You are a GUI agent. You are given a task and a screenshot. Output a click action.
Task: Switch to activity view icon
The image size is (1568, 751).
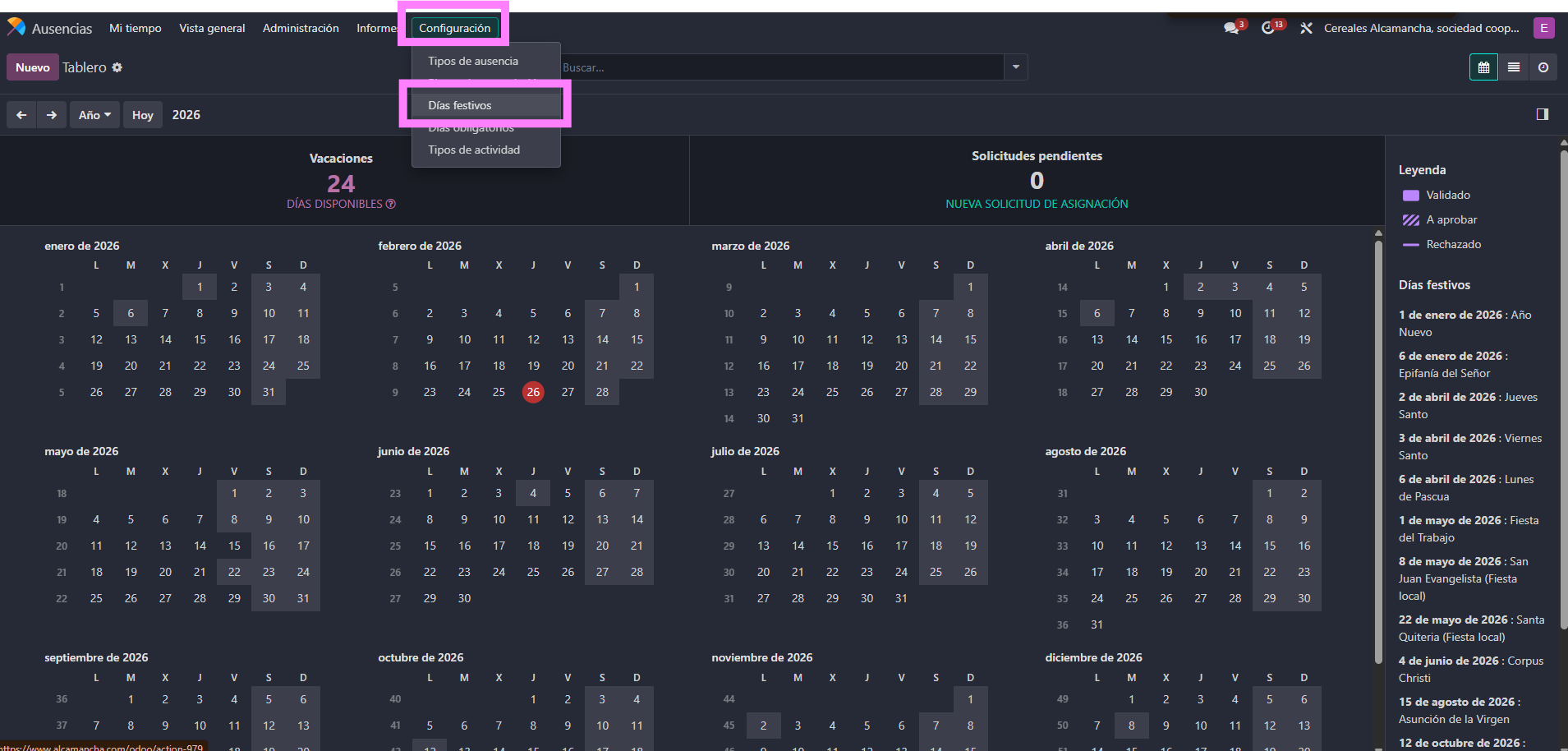[1543, 67]
